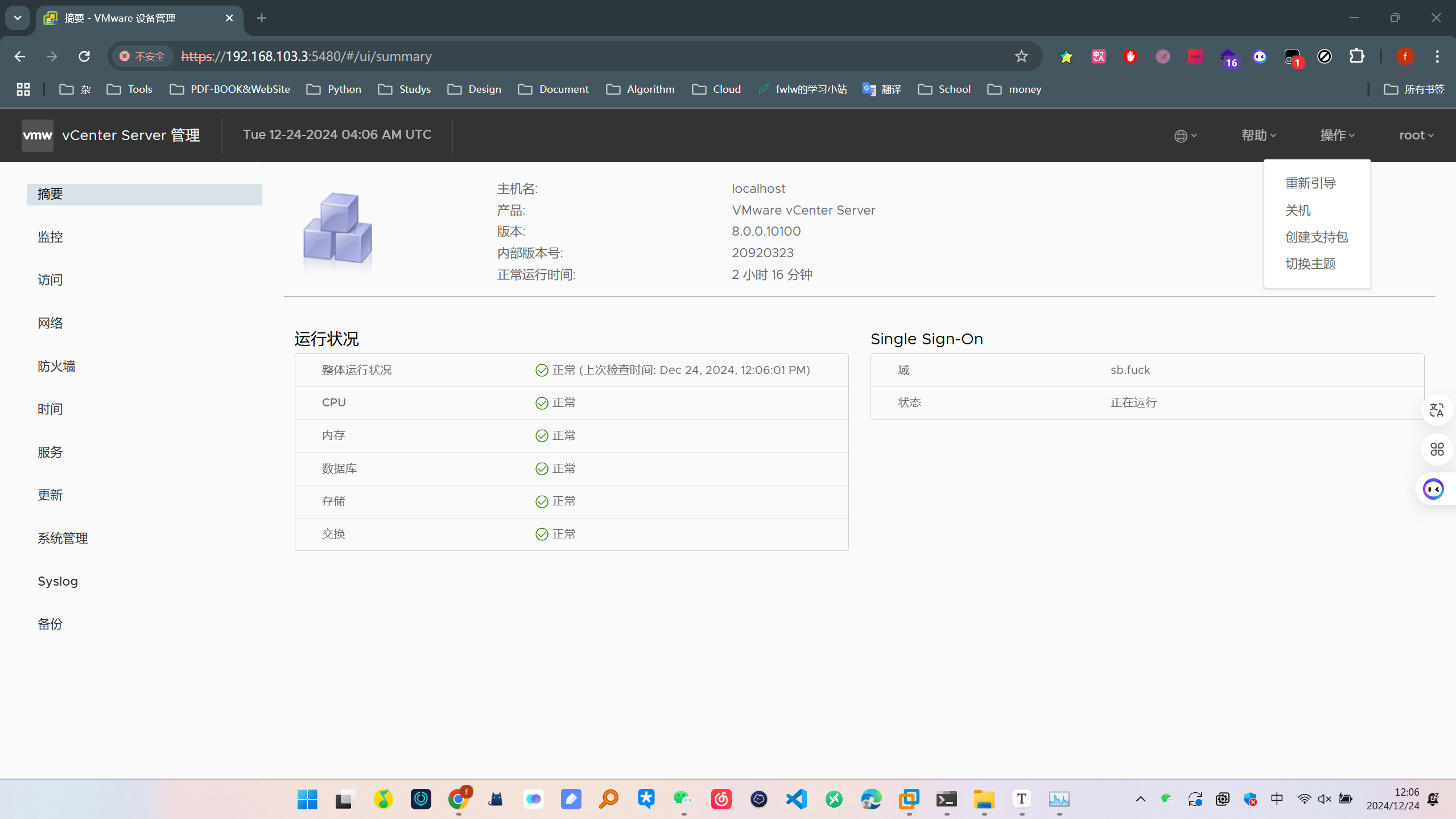Open the Cloud bookmark folder
Screen dimensions: 1456x819
[717, 89]
